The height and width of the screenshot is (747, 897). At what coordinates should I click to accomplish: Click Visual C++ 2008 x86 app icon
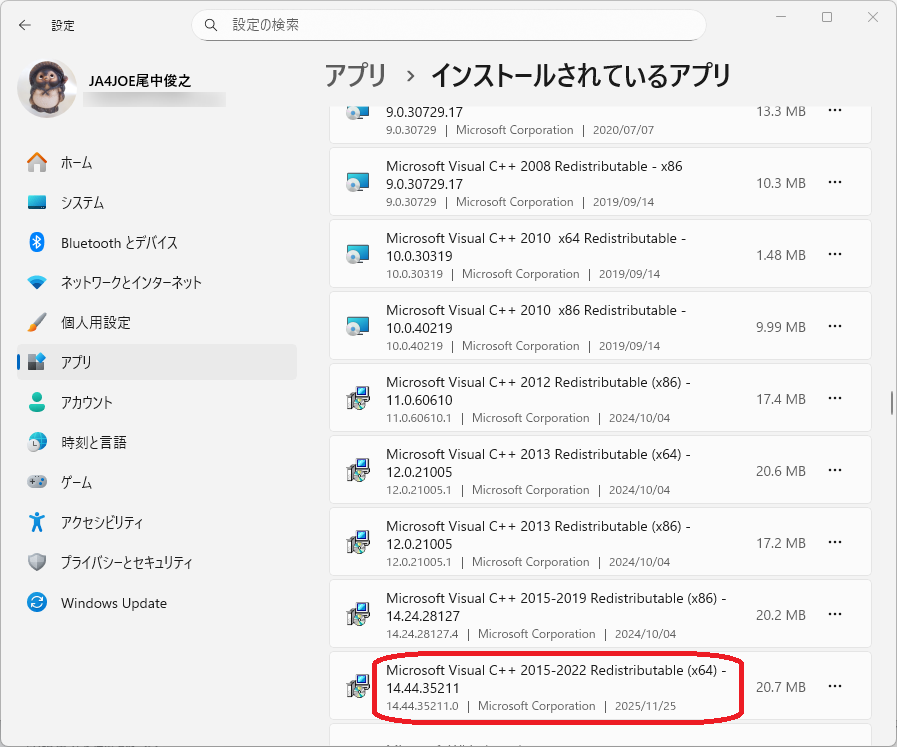[x=358, y=182]
